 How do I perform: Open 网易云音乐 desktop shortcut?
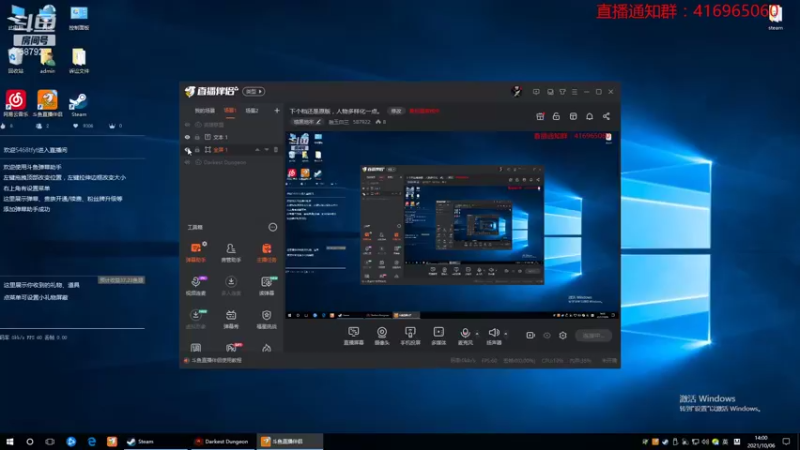click(x=15, y=104)
